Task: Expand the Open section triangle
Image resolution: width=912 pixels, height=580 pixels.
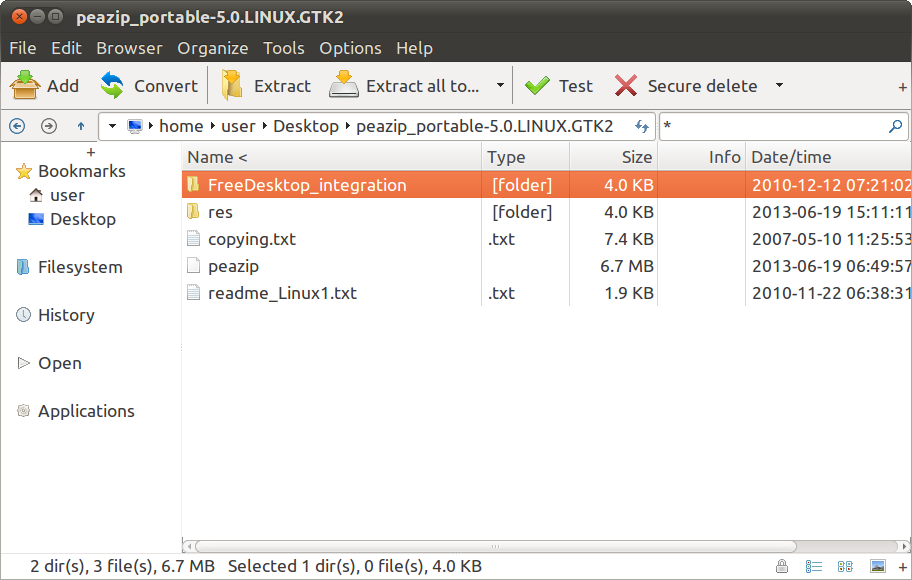Action: tap(23, 363)
